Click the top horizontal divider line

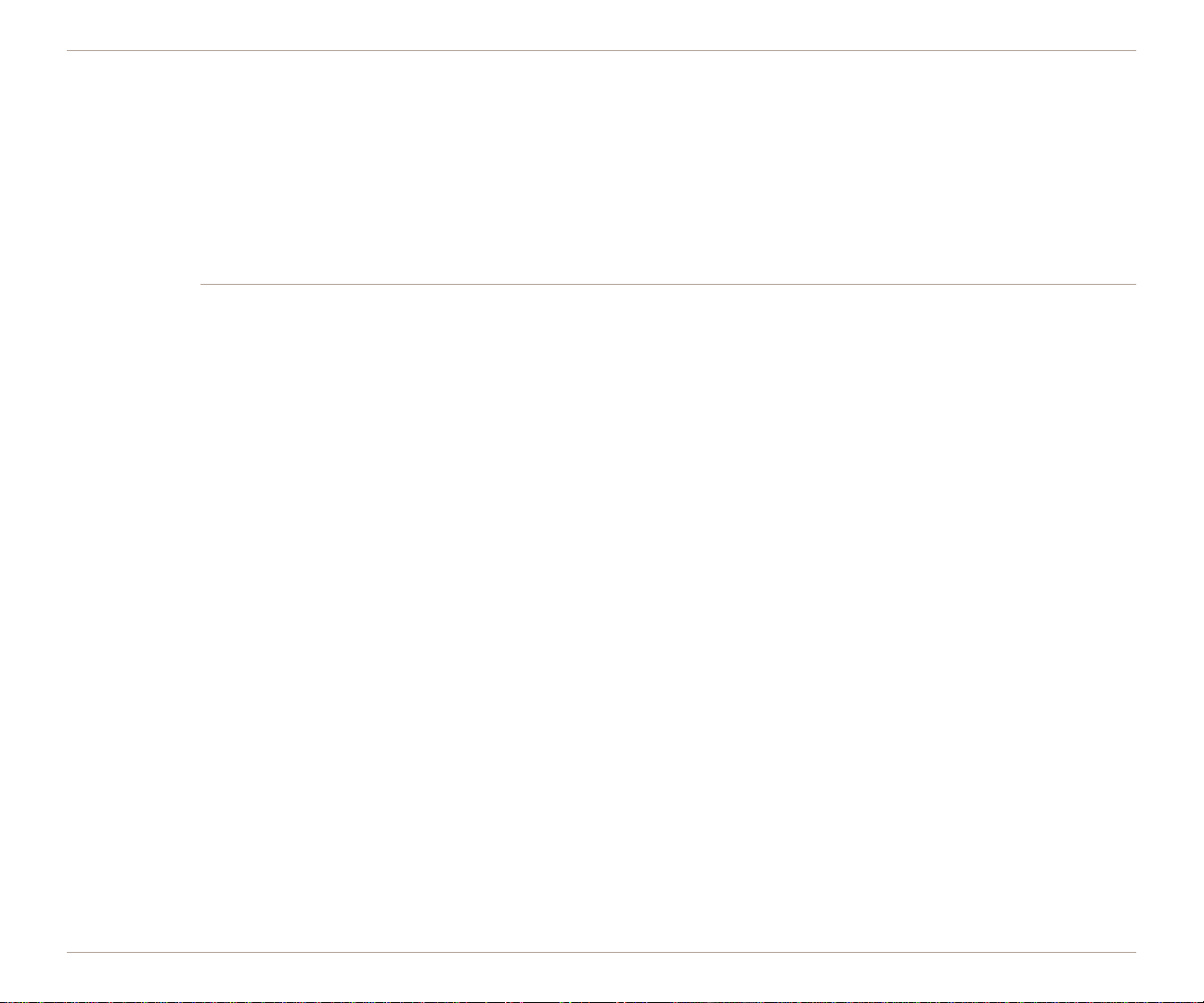click(602, 50)
